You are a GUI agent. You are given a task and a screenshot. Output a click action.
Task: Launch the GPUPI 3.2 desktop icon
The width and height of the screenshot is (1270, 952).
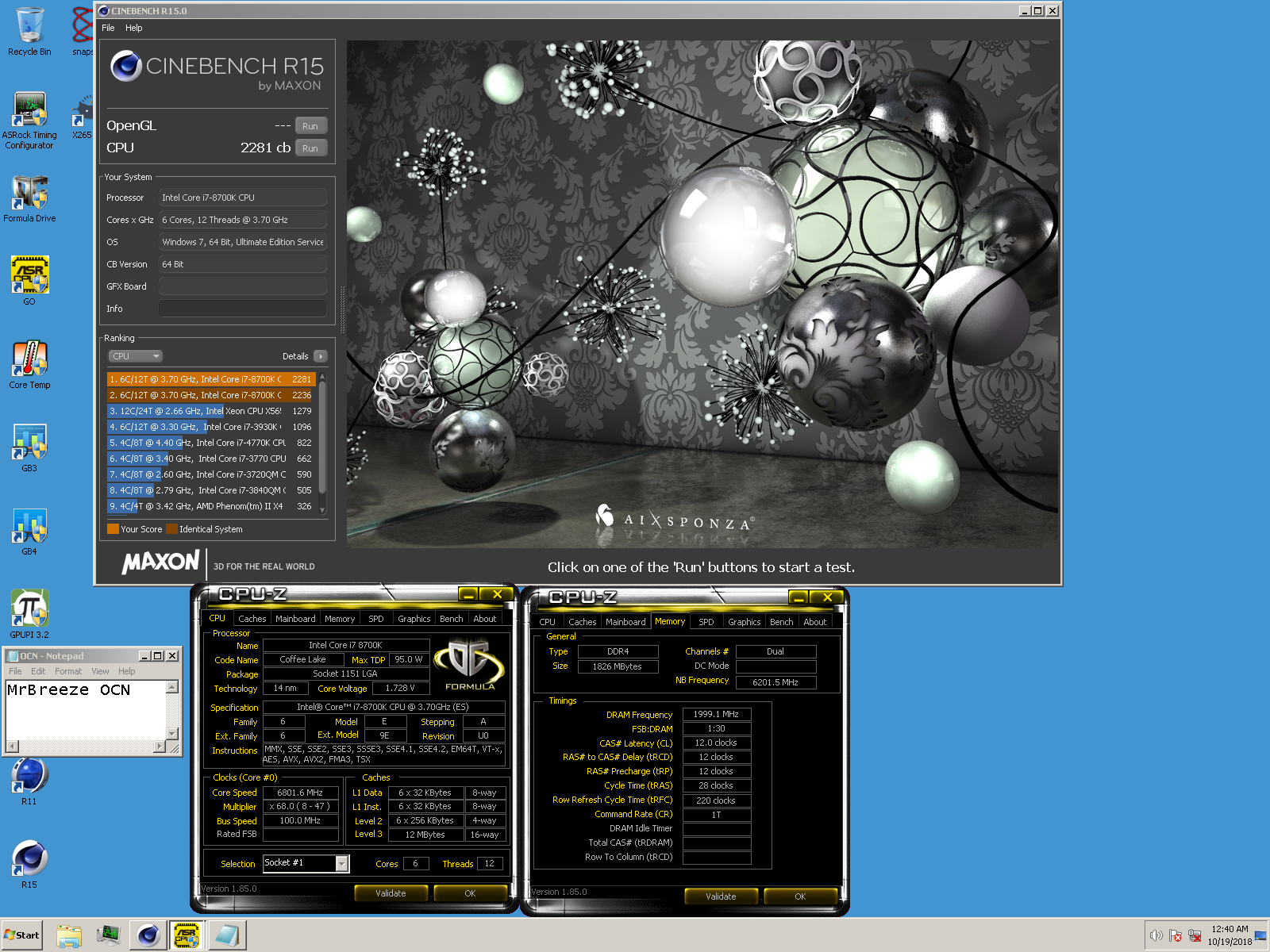click(29, 614)
